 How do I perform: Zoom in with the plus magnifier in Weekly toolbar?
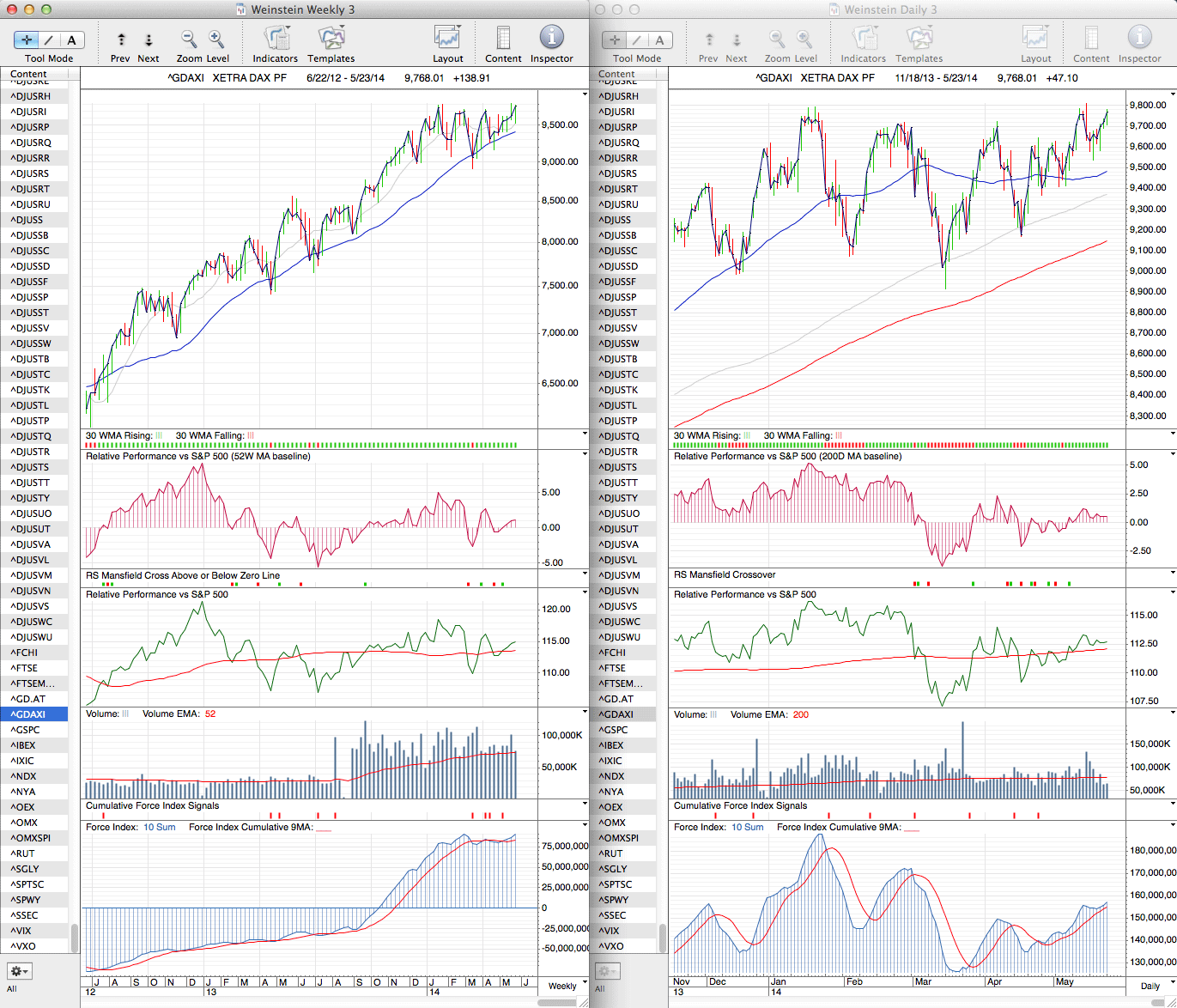216,39
